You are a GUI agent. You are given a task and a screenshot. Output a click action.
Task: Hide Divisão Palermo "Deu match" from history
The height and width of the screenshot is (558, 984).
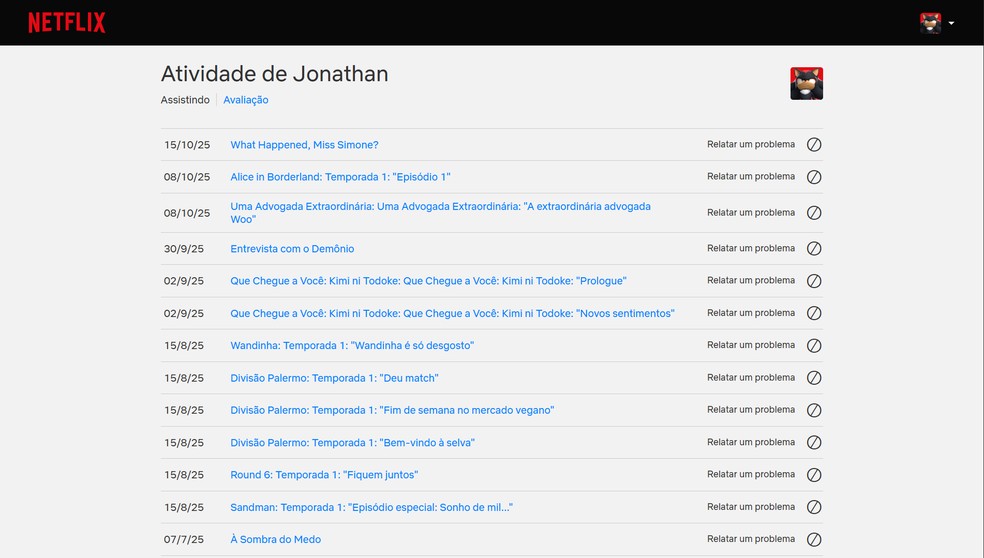point(814,378)
